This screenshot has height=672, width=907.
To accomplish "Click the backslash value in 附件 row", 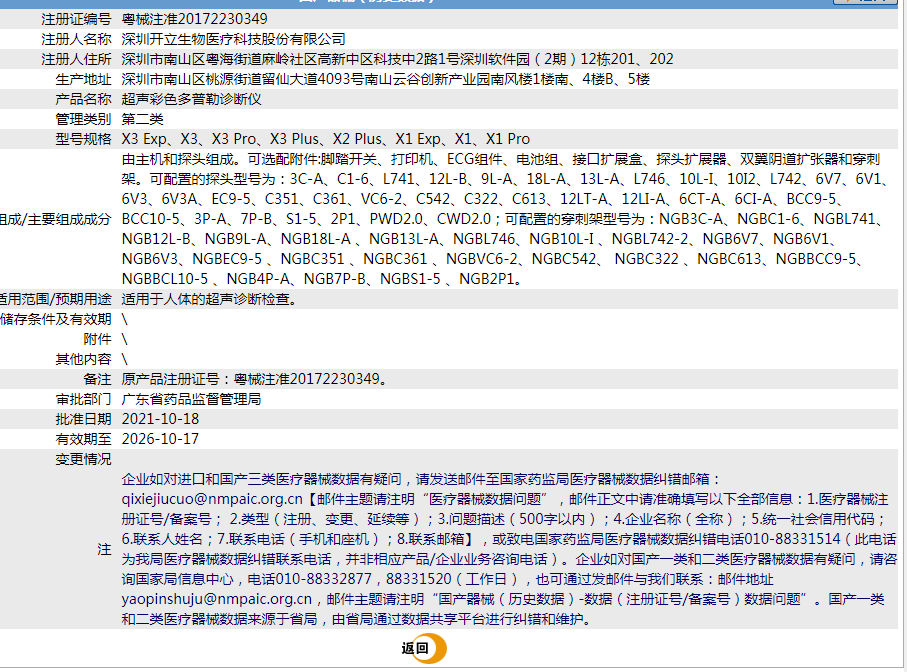I will click(x=124, y=339).
